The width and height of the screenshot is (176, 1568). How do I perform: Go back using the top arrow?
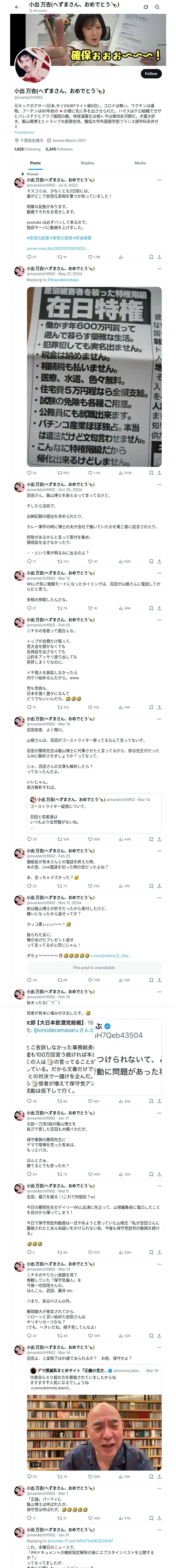17,7
